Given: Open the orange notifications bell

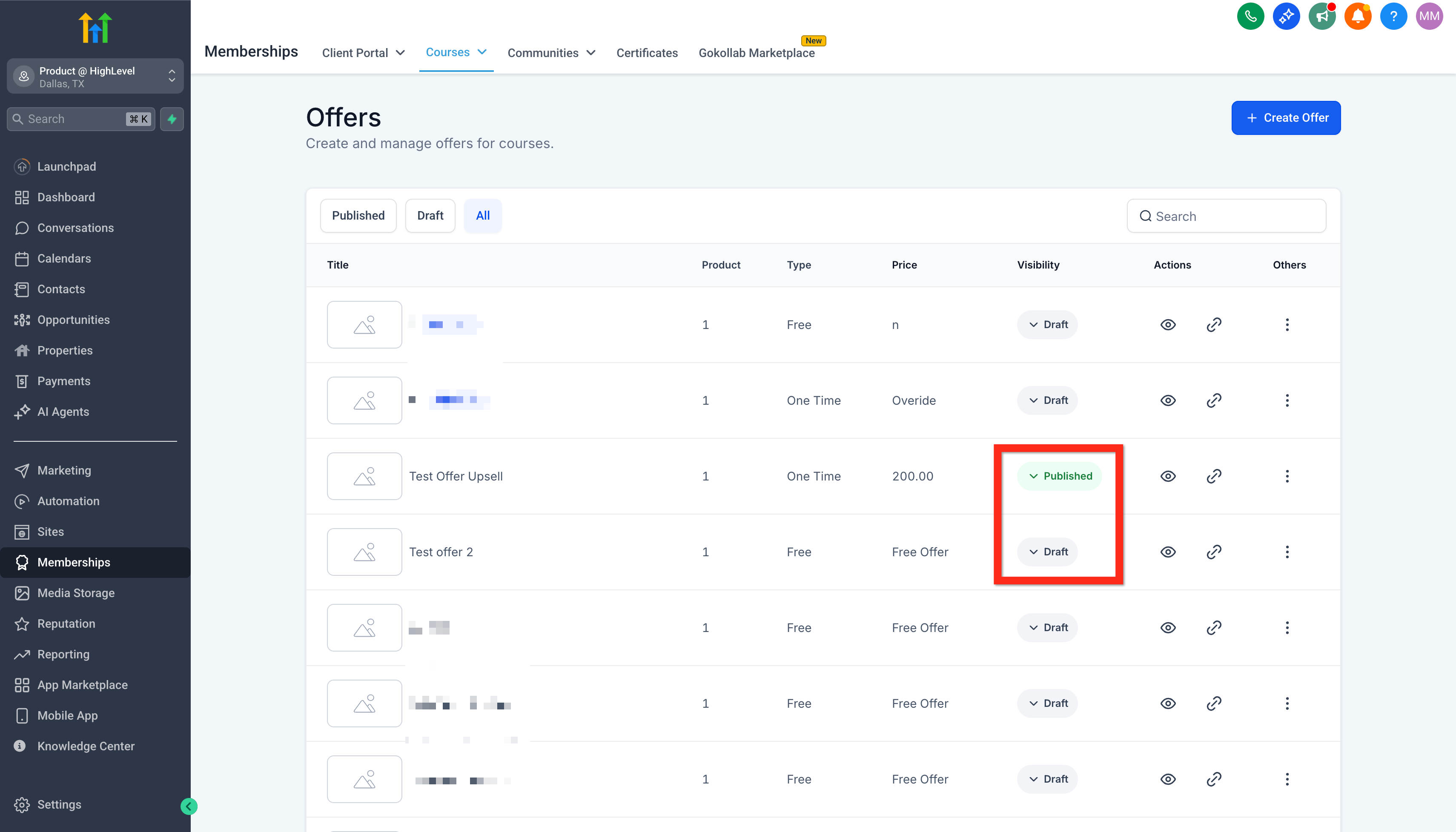Looking at the screenshot, I should (x=1358, y=16).
